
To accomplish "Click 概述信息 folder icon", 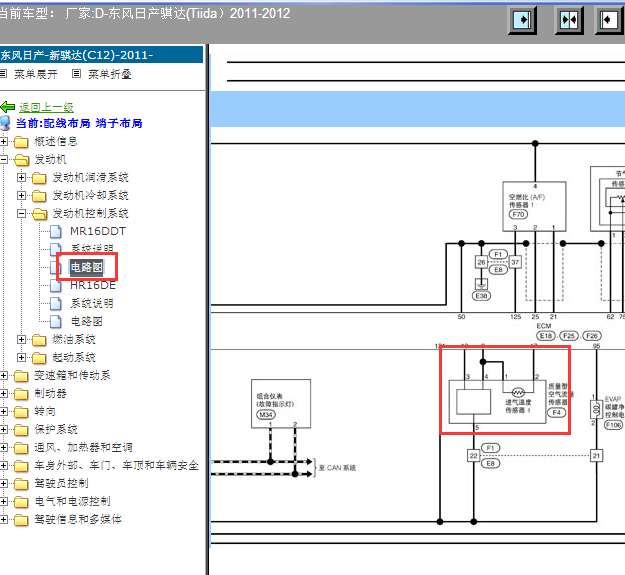I will coord(21,142).
